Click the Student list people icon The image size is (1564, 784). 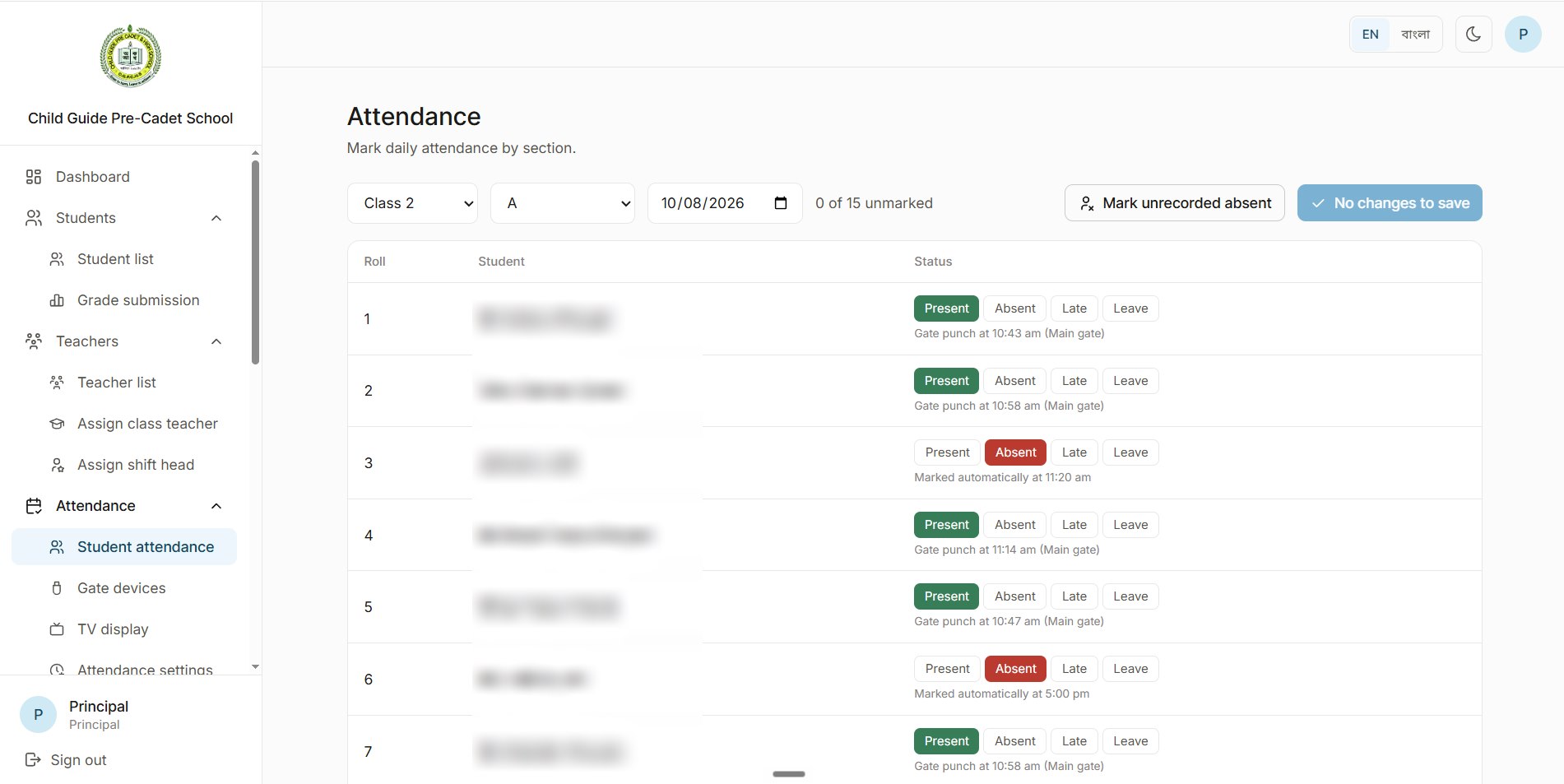[x=57, y=259]
